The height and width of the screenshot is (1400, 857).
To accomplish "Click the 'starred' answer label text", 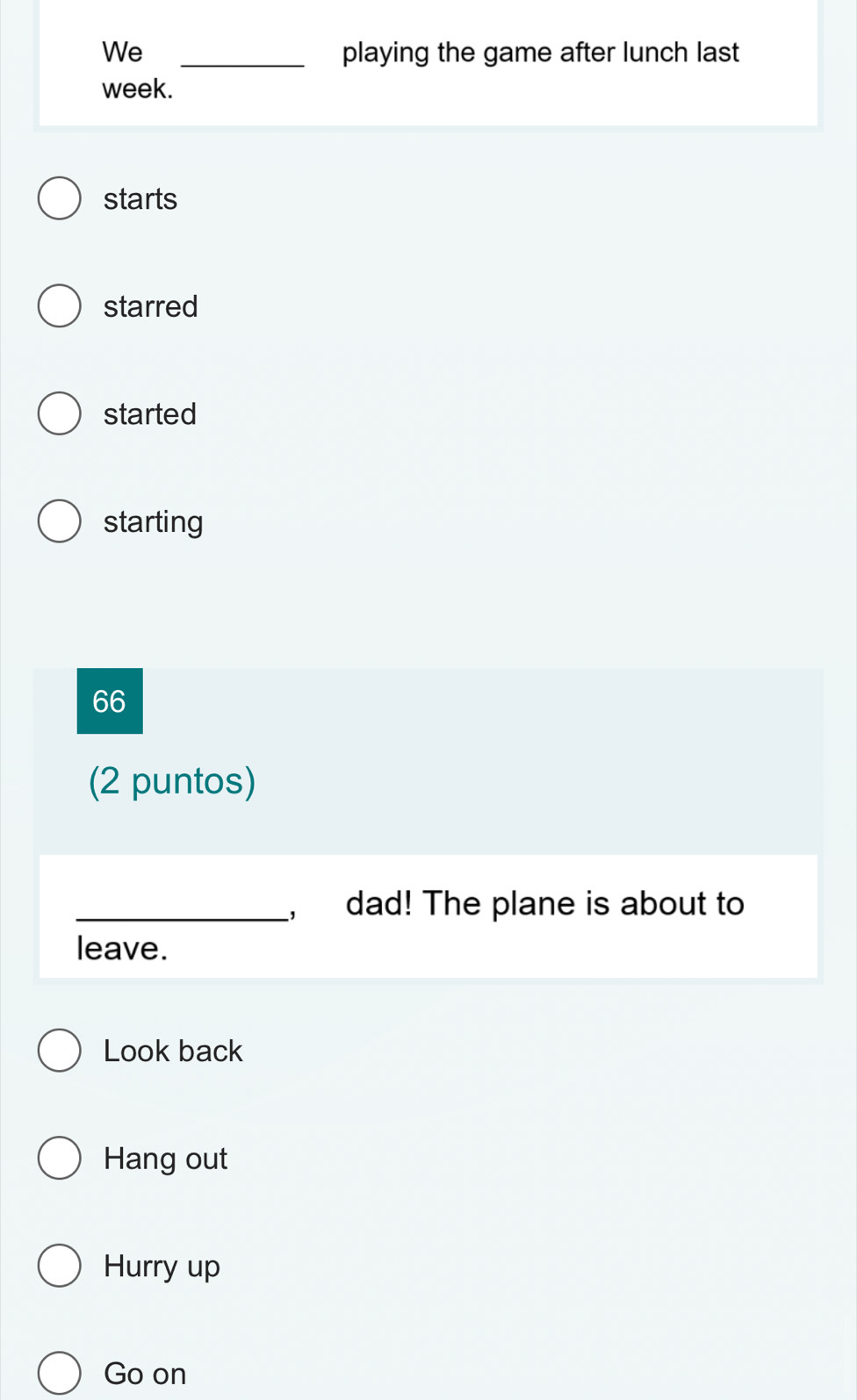I will (151, 306).
